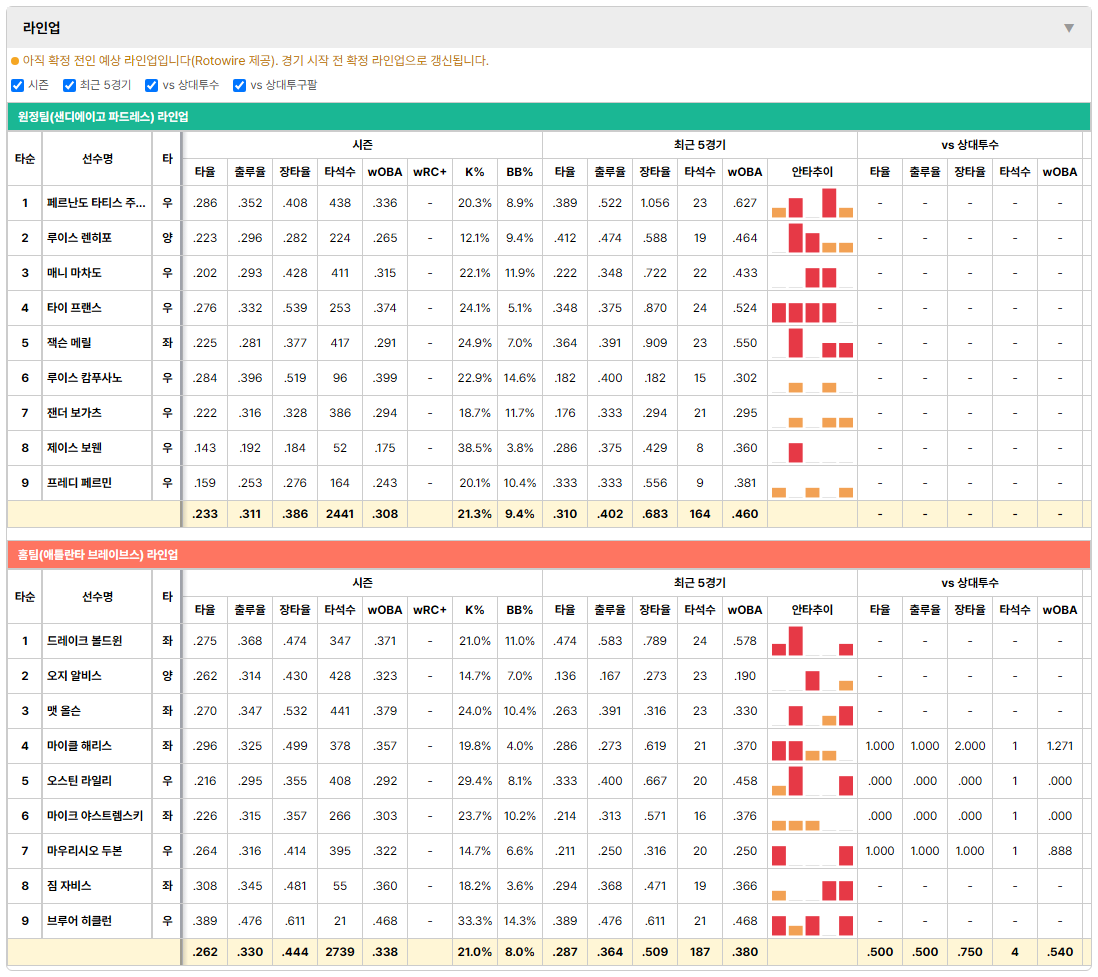Open player 오지 알비스's name

[x=74, y=676]
